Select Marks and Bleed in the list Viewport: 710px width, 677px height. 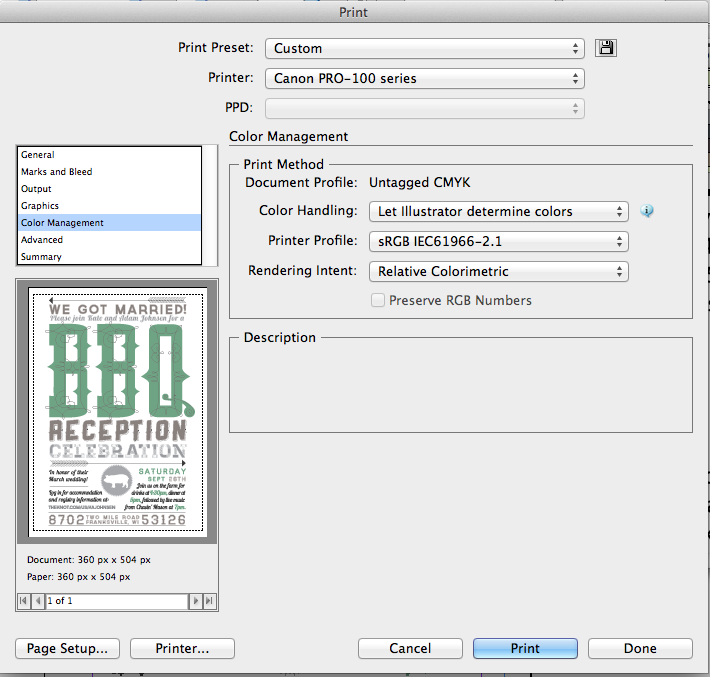[56, 172]
